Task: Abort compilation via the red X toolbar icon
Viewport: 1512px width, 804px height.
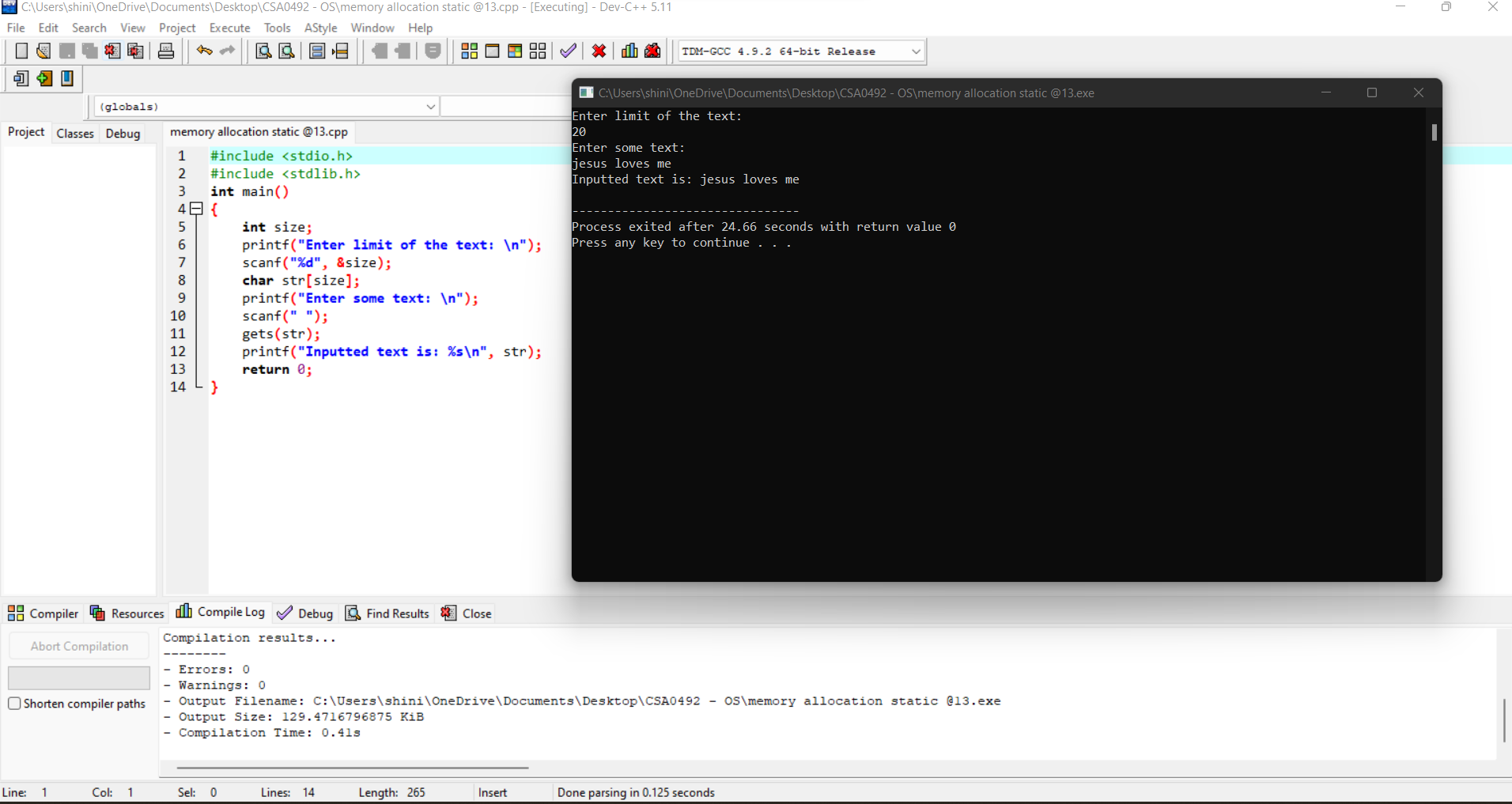Action: 599,51
